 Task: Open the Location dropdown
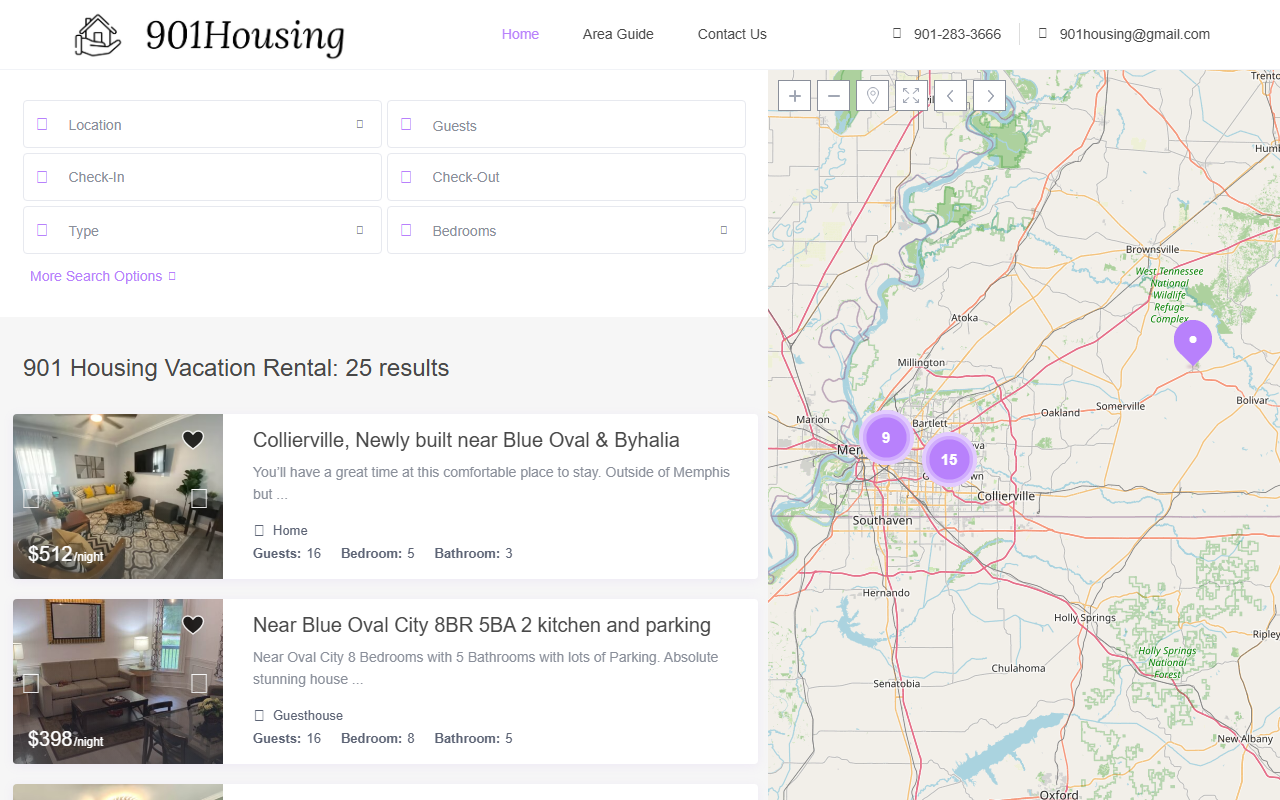pos(202,124)
